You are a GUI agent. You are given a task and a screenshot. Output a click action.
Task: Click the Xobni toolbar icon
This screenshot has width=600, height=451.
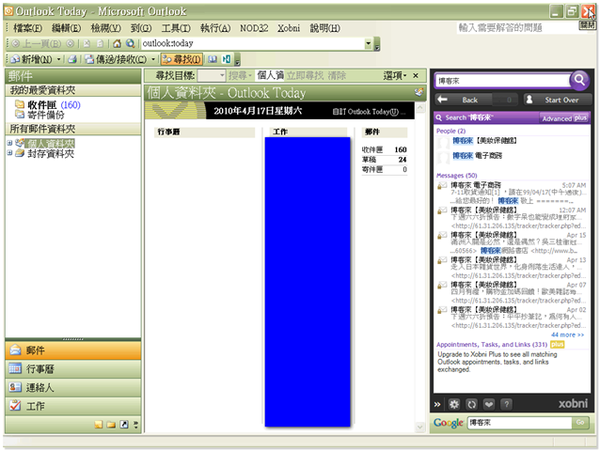pyautogui.click(x=227, y=59)
